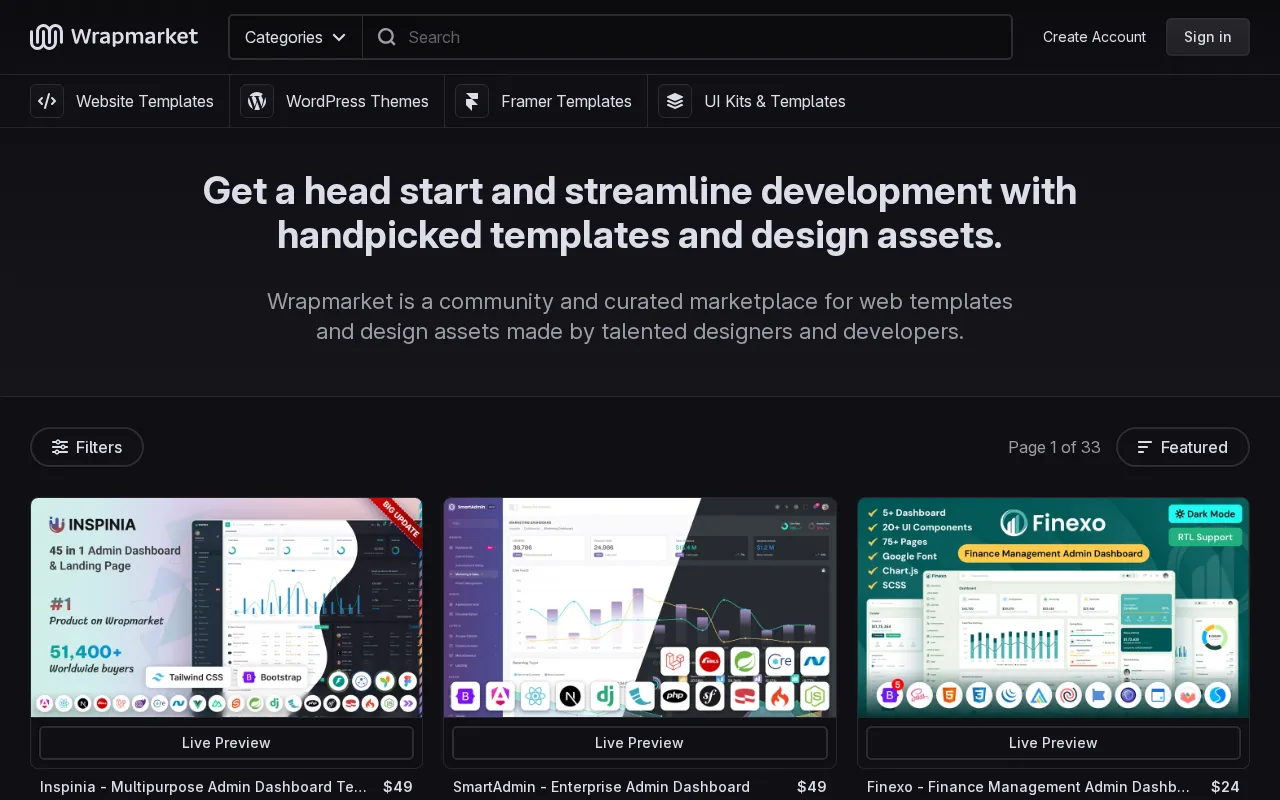Click the Bootstrap badge on Inspinia
The image size is (1280, 800).
click(x=272, y=677)
